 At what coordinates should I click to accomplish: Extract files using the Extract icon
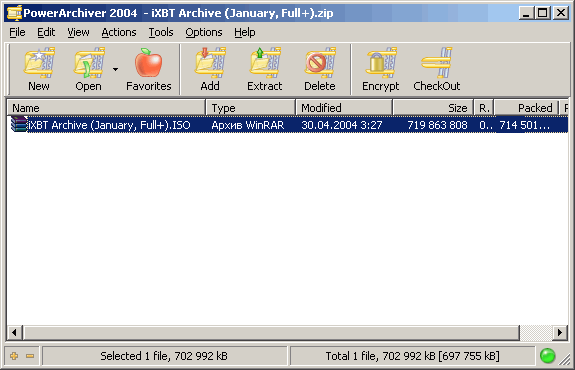[x=264, y=69]
